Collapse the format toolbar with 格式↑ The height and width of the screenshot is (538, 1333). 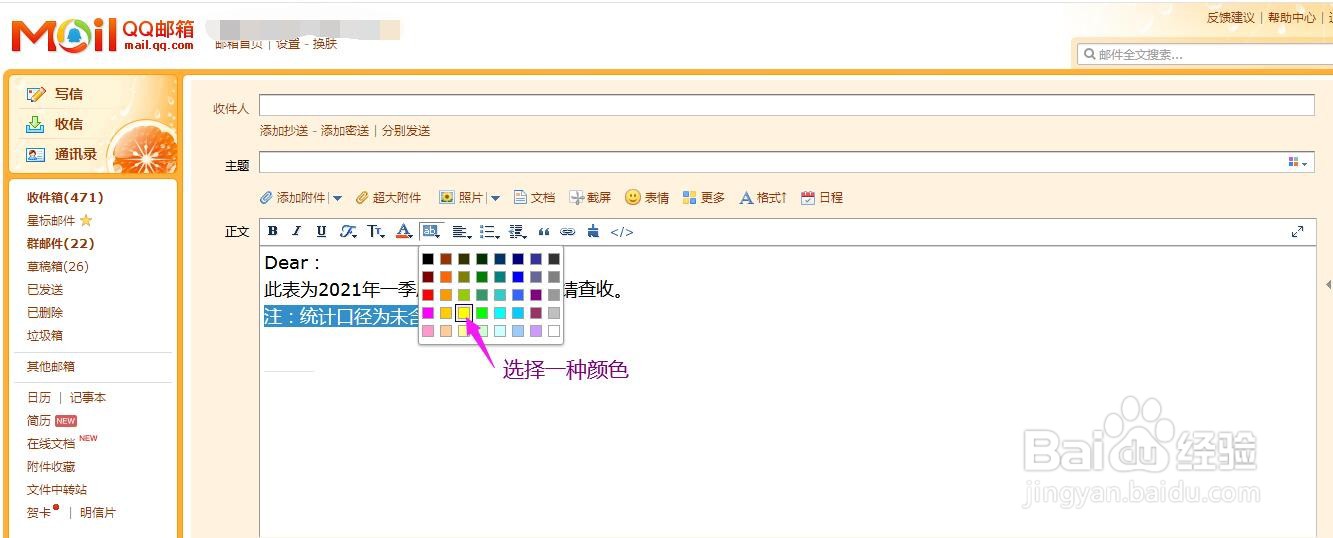pyautogui.click(x=763, y=198)
